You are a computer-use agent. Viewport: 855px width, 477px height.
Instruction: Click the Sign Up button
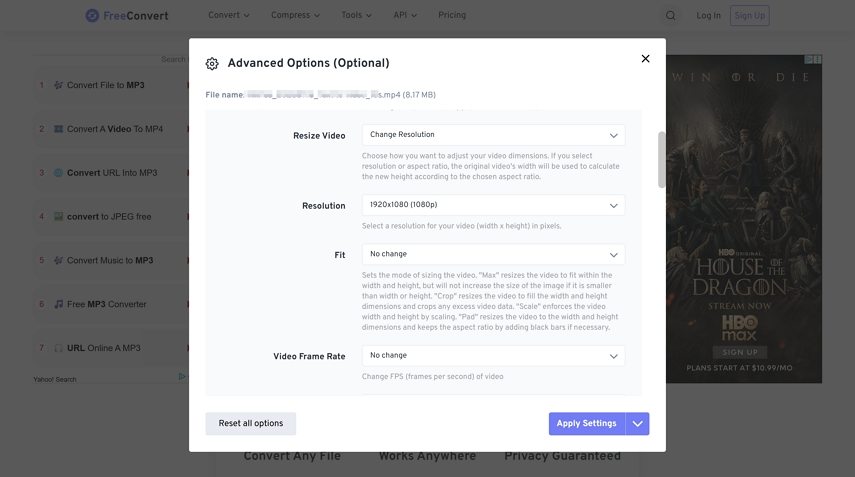click(750, 16)
